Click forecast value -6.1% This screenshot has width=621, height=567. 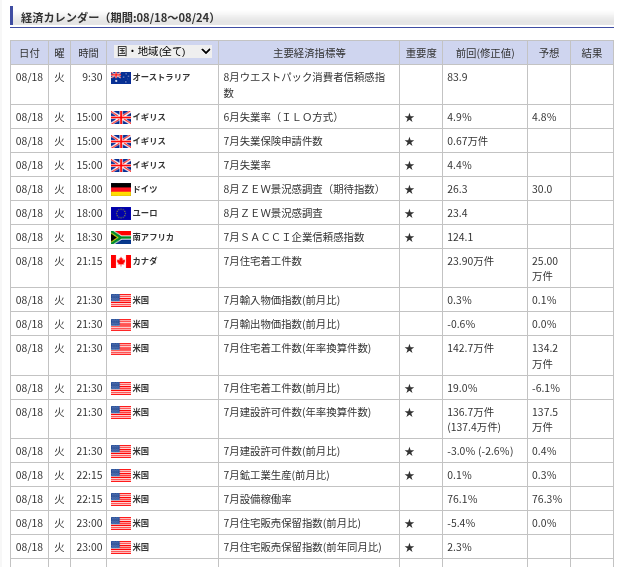pos(546,388)
